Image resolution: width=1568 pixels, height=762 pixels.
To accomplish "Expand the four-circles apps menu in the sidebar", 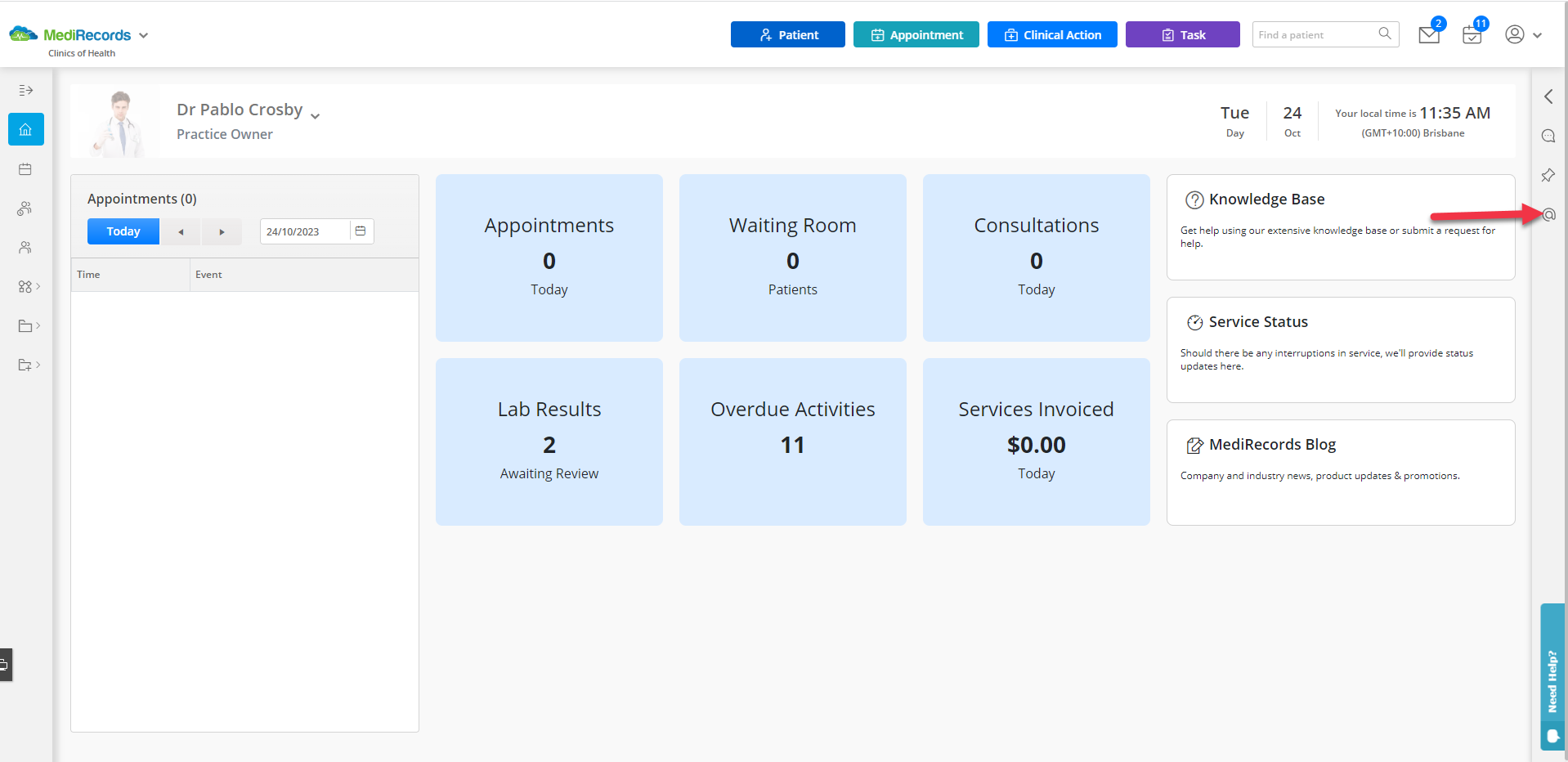I will 29,287.
